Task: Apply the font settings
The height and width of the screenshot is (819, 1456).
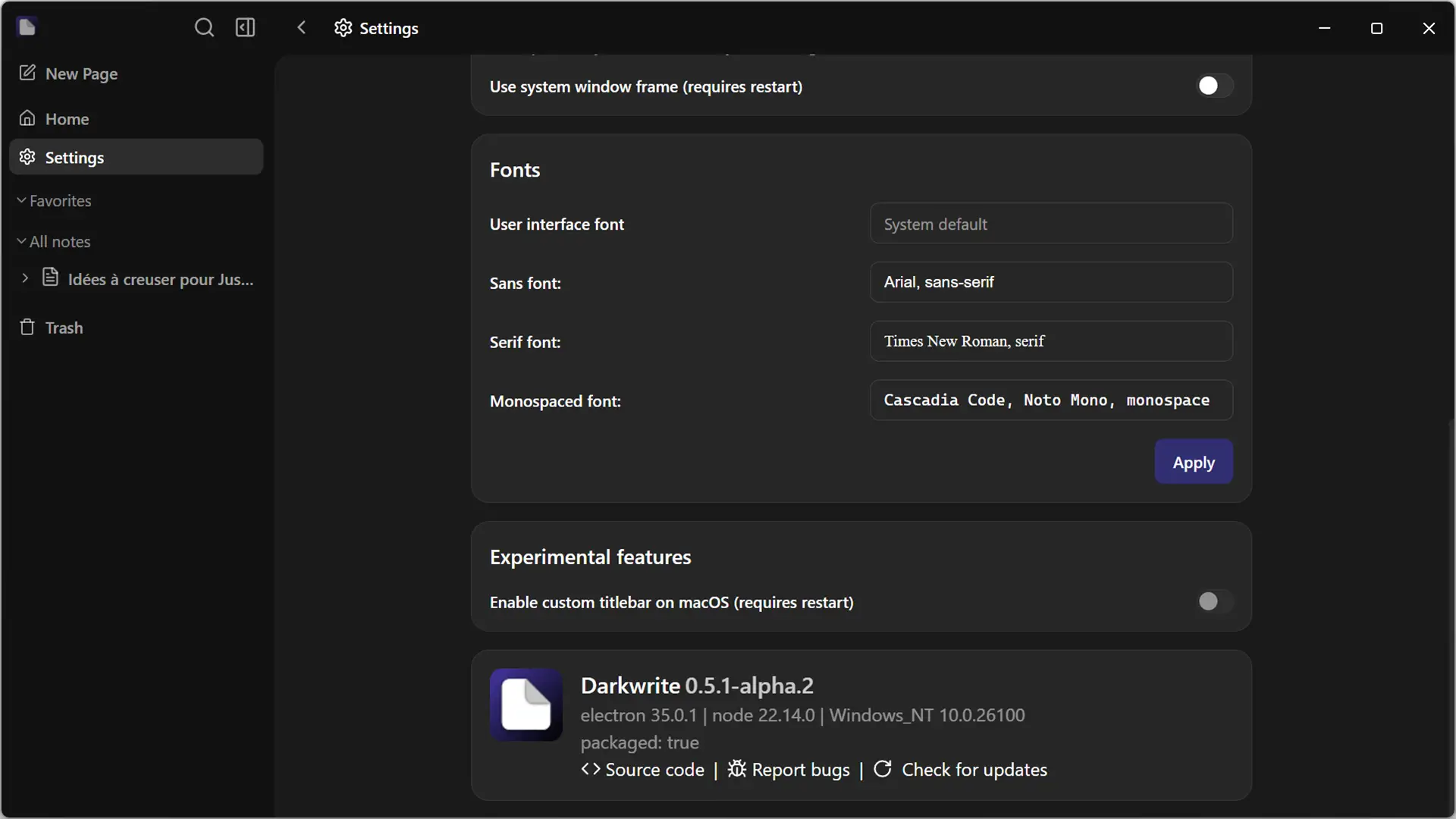Action: [1194, 462]
